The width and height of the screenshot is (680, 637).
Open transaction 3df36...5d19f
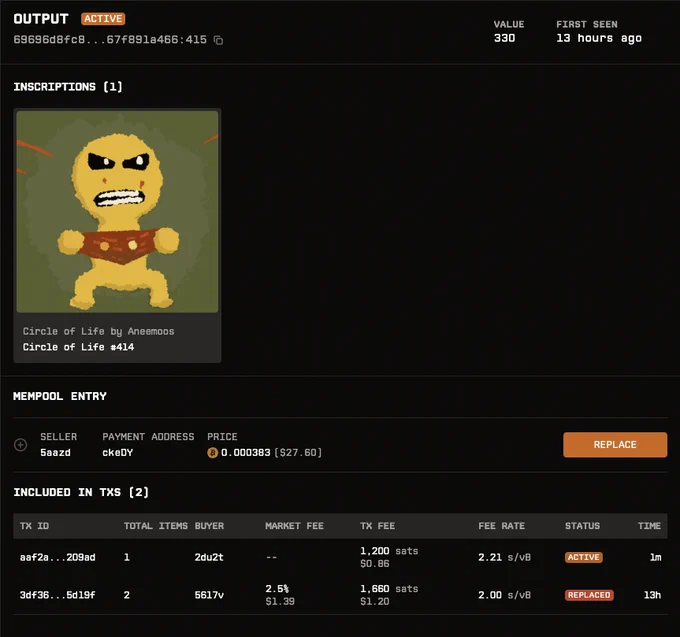[x=57, y=595]
